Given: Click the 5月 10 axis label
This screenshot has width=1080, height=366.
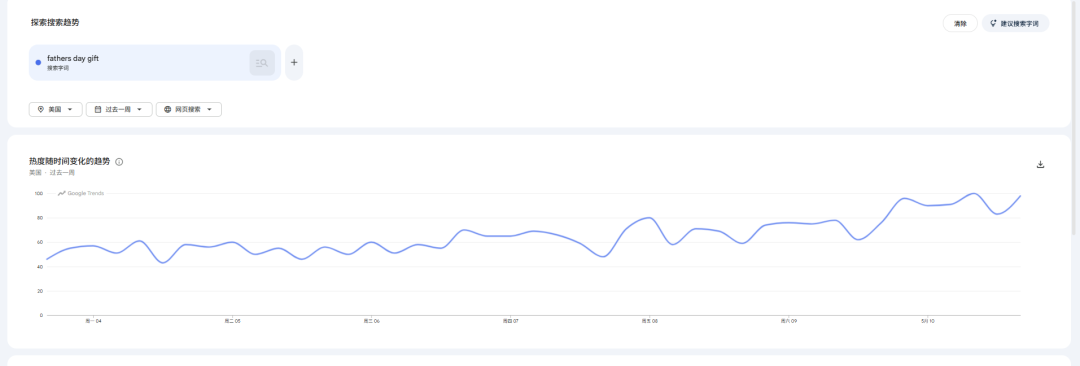Looking at the screenshot, I should [x=928, y=321].
